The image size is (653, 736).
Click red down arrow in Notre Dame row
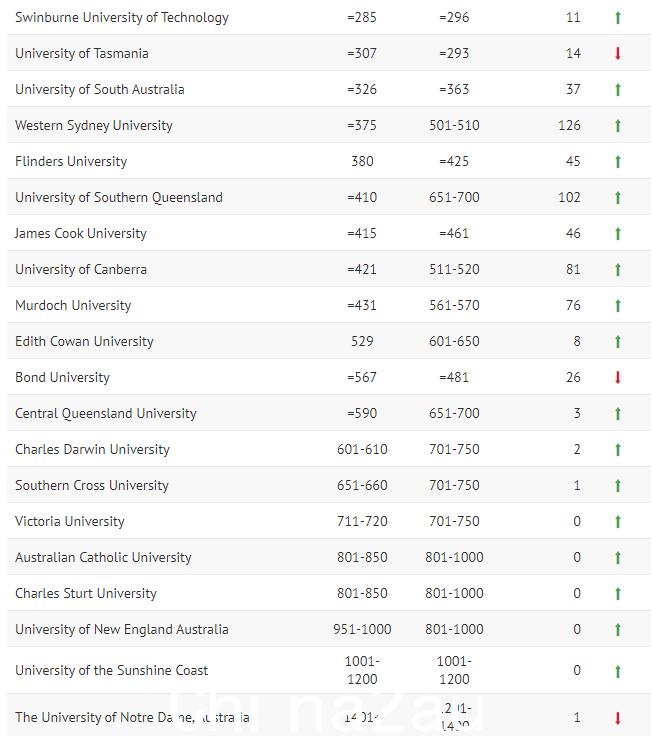[x=618, y=718]
